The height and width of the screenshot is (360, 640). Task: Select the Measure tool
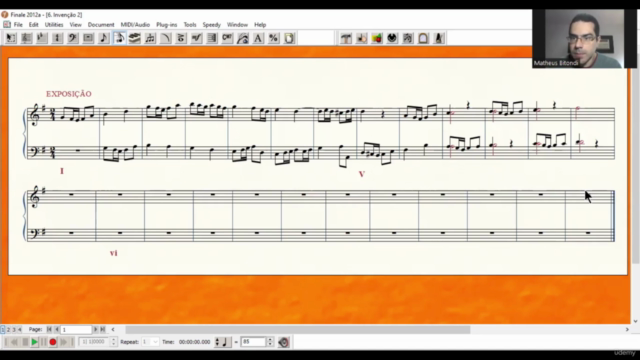point(88,38)
